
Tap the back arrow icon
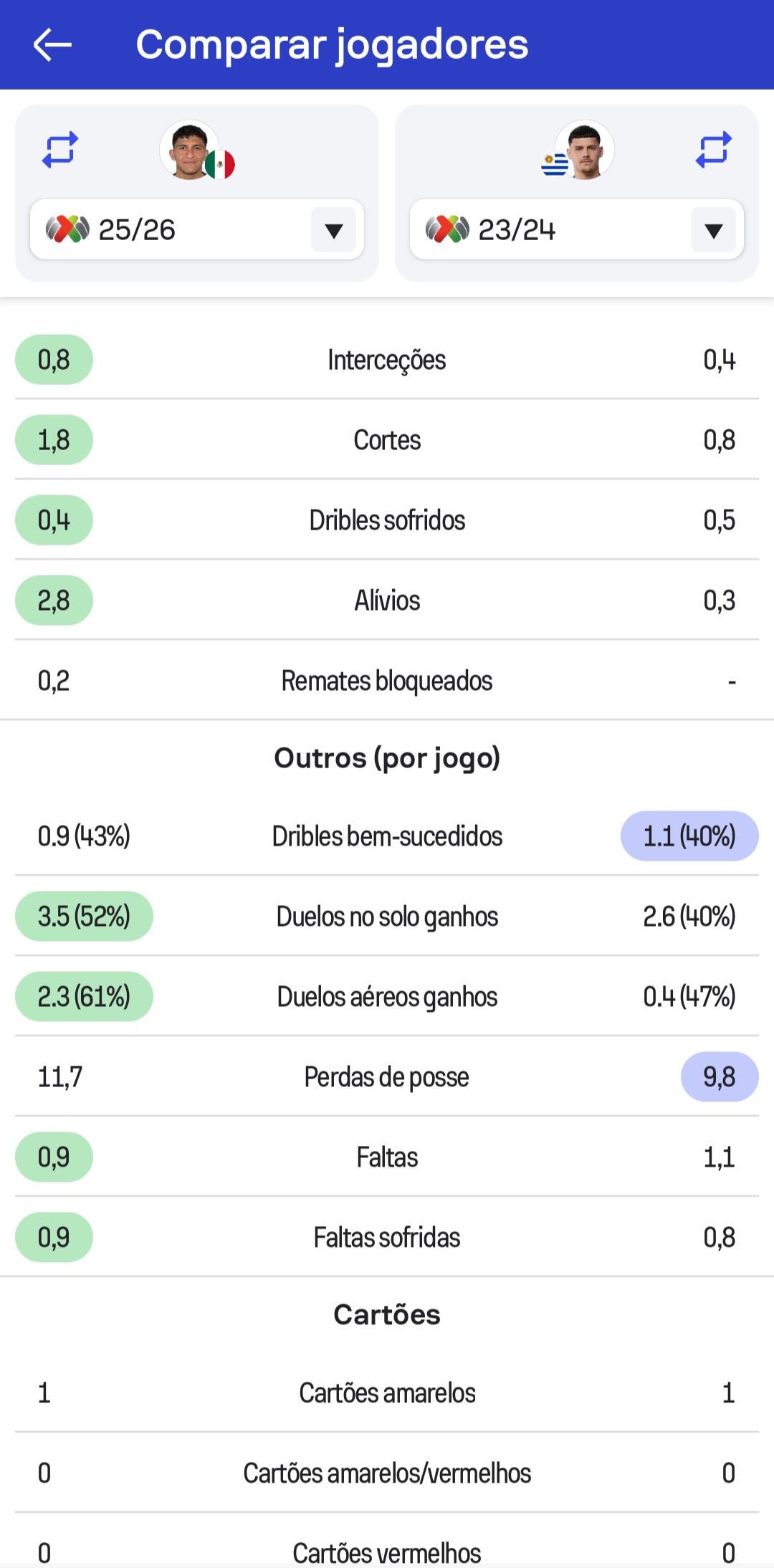point(52,44)
